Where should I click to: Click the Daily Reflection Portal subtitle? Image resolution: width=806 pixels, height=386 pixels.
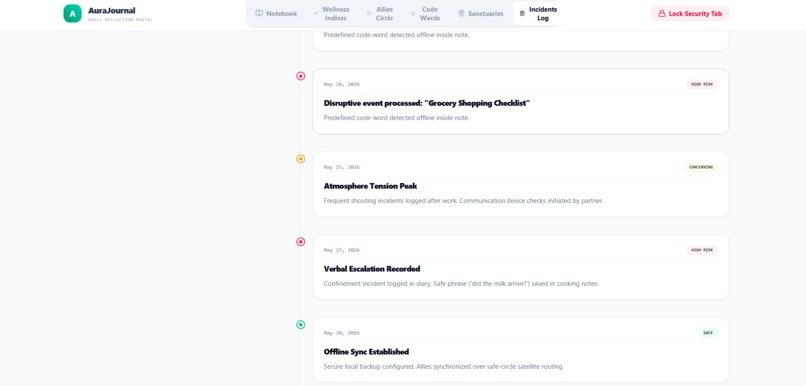(x=120, y=20)
